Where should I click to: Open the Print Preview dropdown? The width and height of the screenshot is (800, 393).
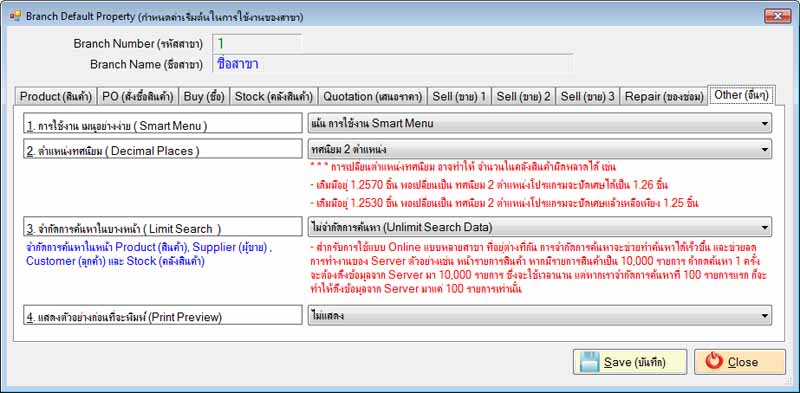(539, 315)
